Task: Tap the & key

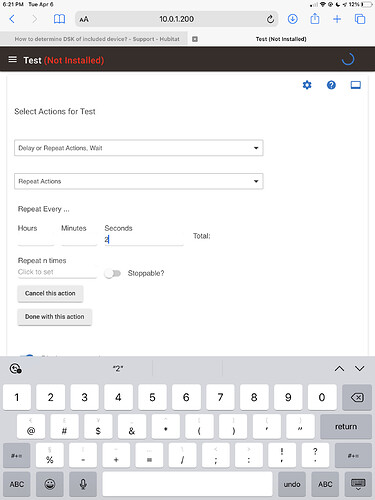Action: 132,427
